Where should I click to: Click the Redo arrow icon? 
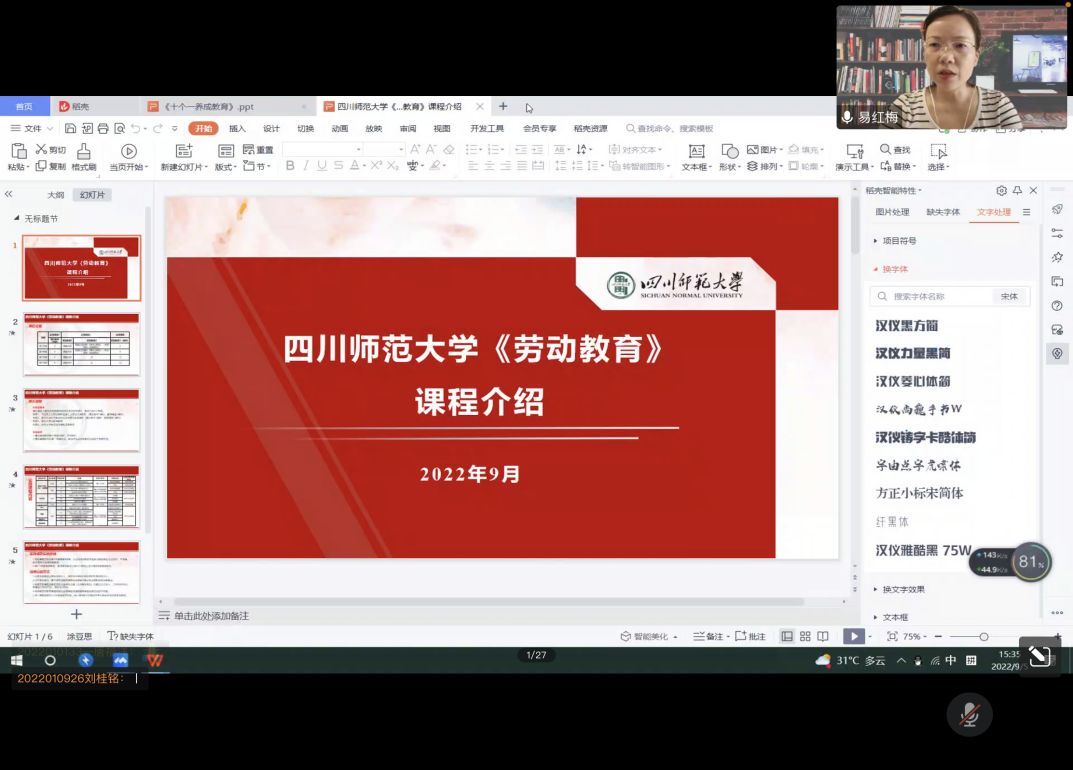[158, 128]
